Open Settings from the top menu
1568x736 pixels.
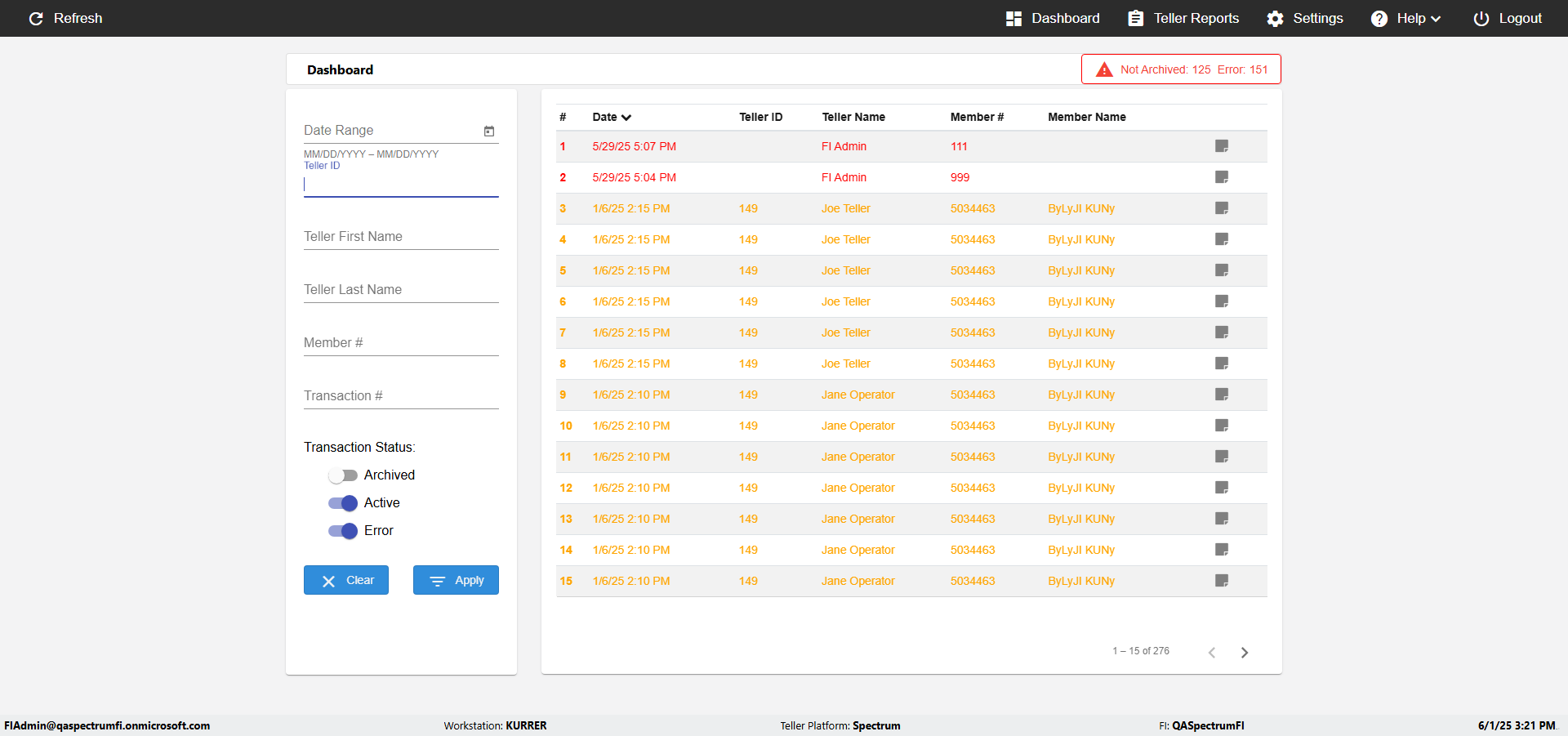click(x=1304, y=18)
